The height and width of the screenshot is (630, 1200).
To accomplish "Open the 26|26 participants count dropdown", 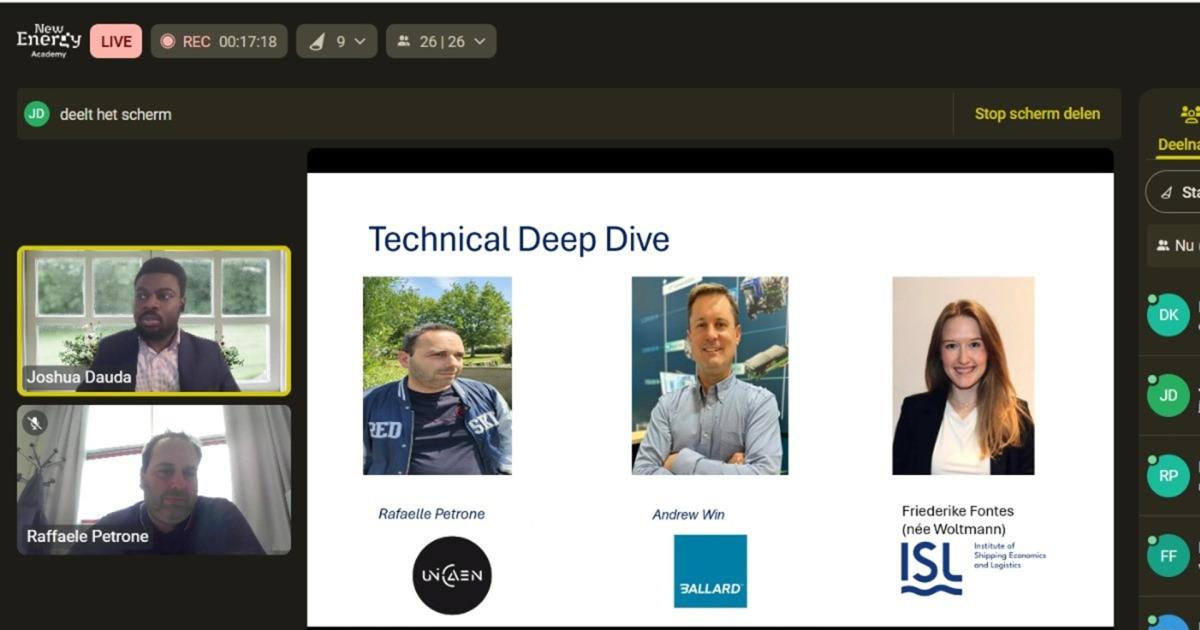I will point(440,41).
